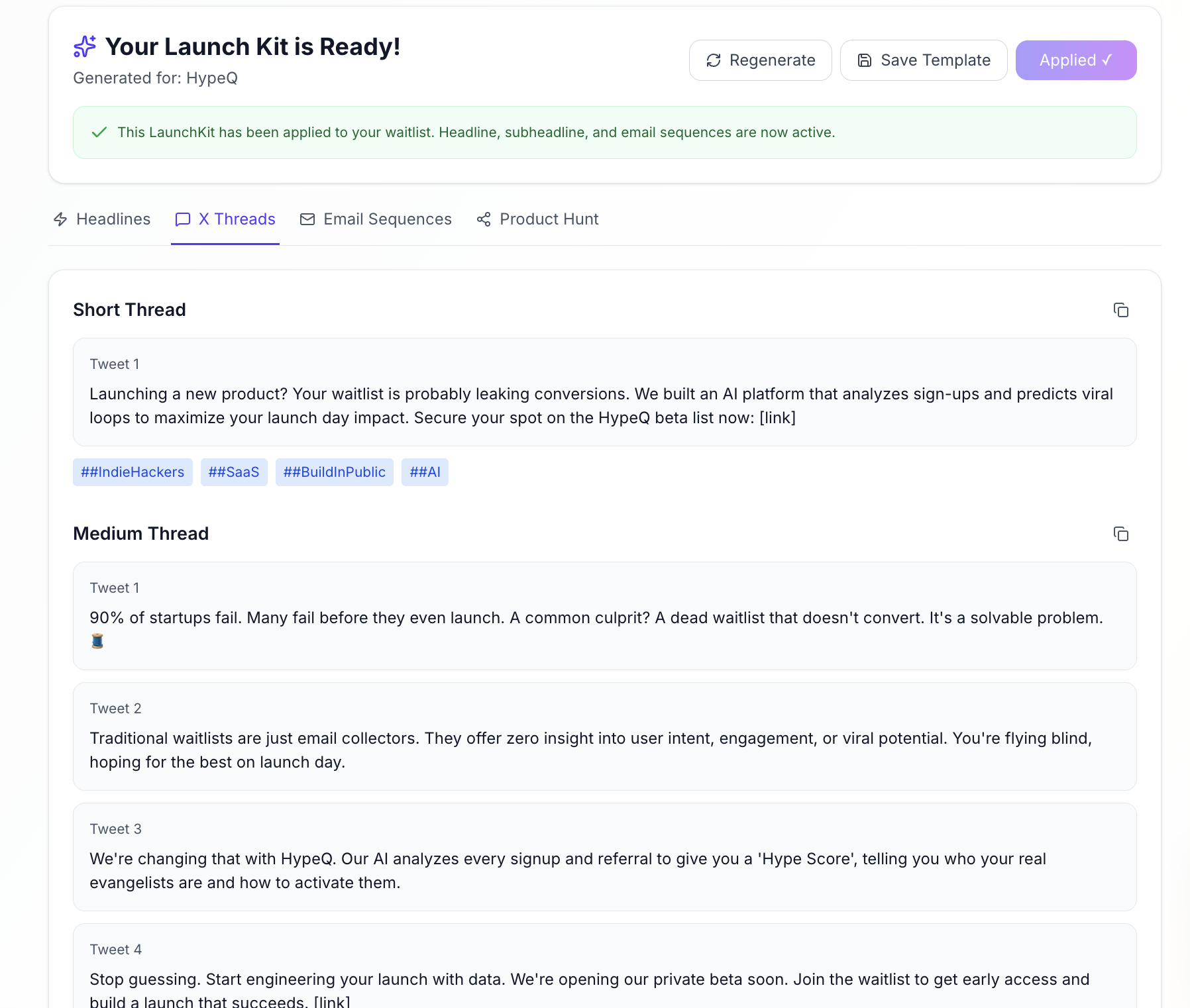
Task: Click 'Generated for: HypeQ' subtitle
Action: click(155, 78)
